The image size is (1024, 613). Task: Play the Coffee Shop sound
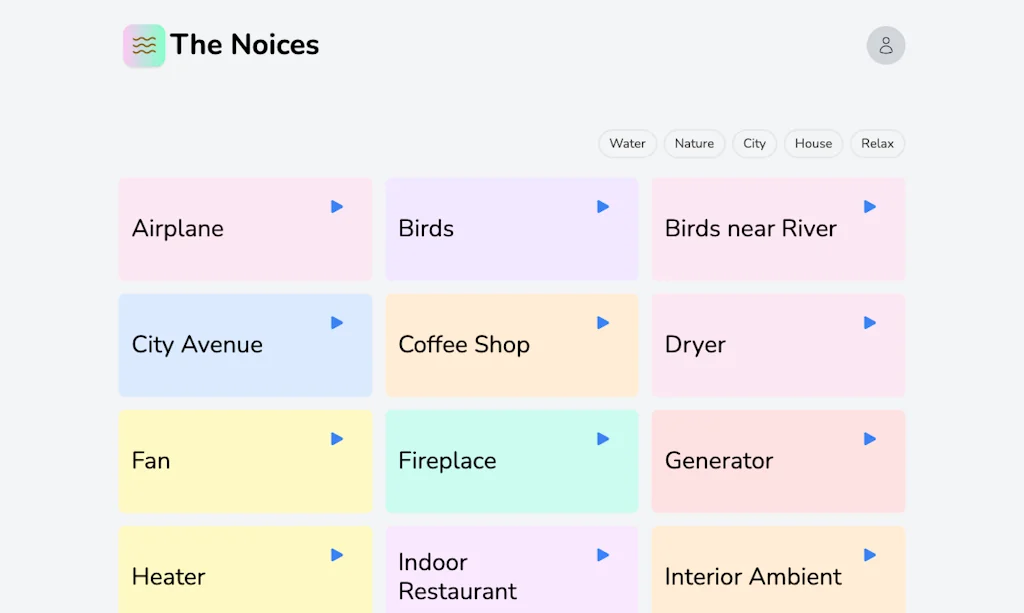pyautogui.click(x=602, y=323)
